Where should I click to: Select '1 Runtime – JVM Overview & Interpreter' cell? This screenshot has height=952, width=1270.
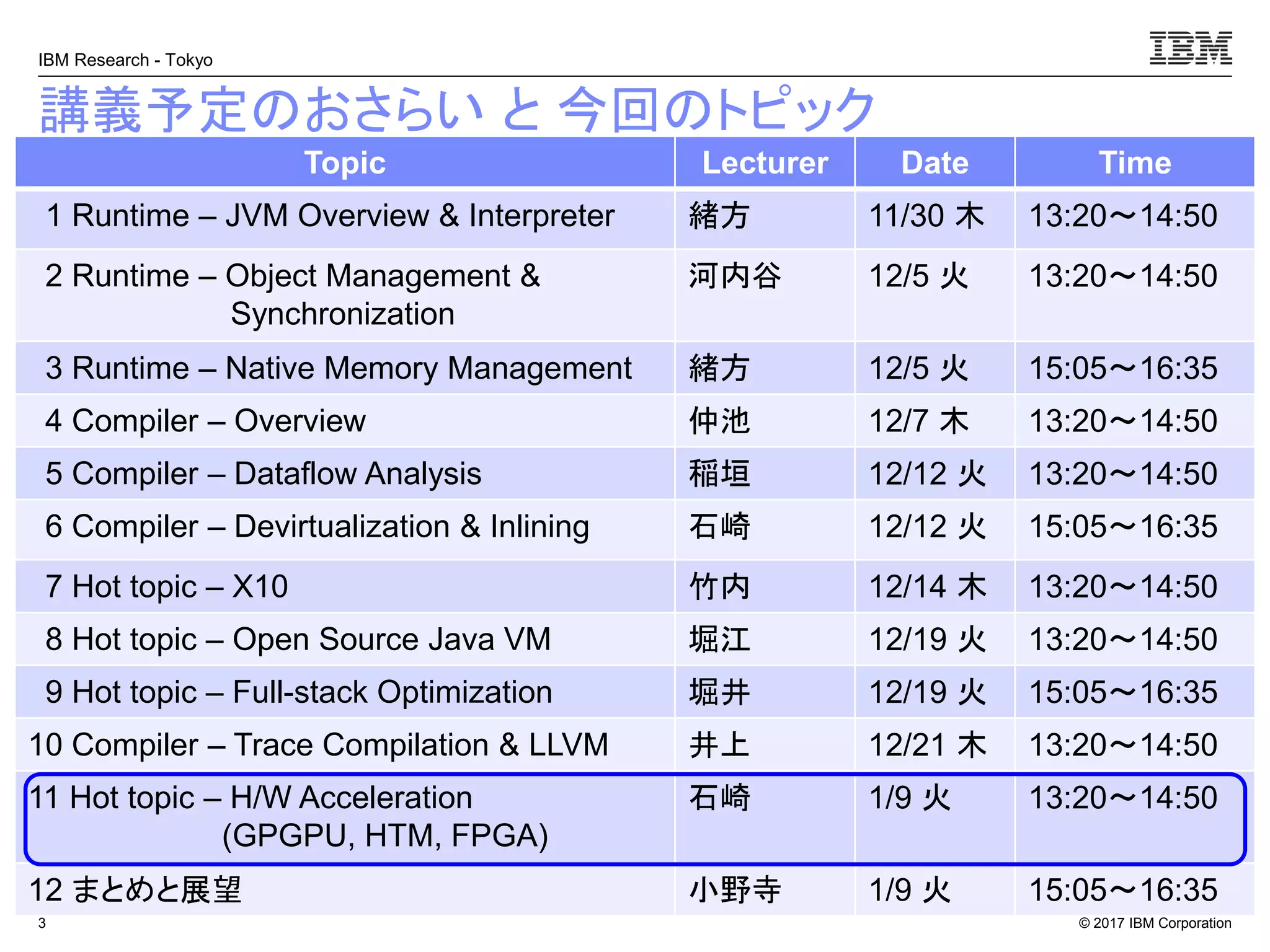point(345,219)
